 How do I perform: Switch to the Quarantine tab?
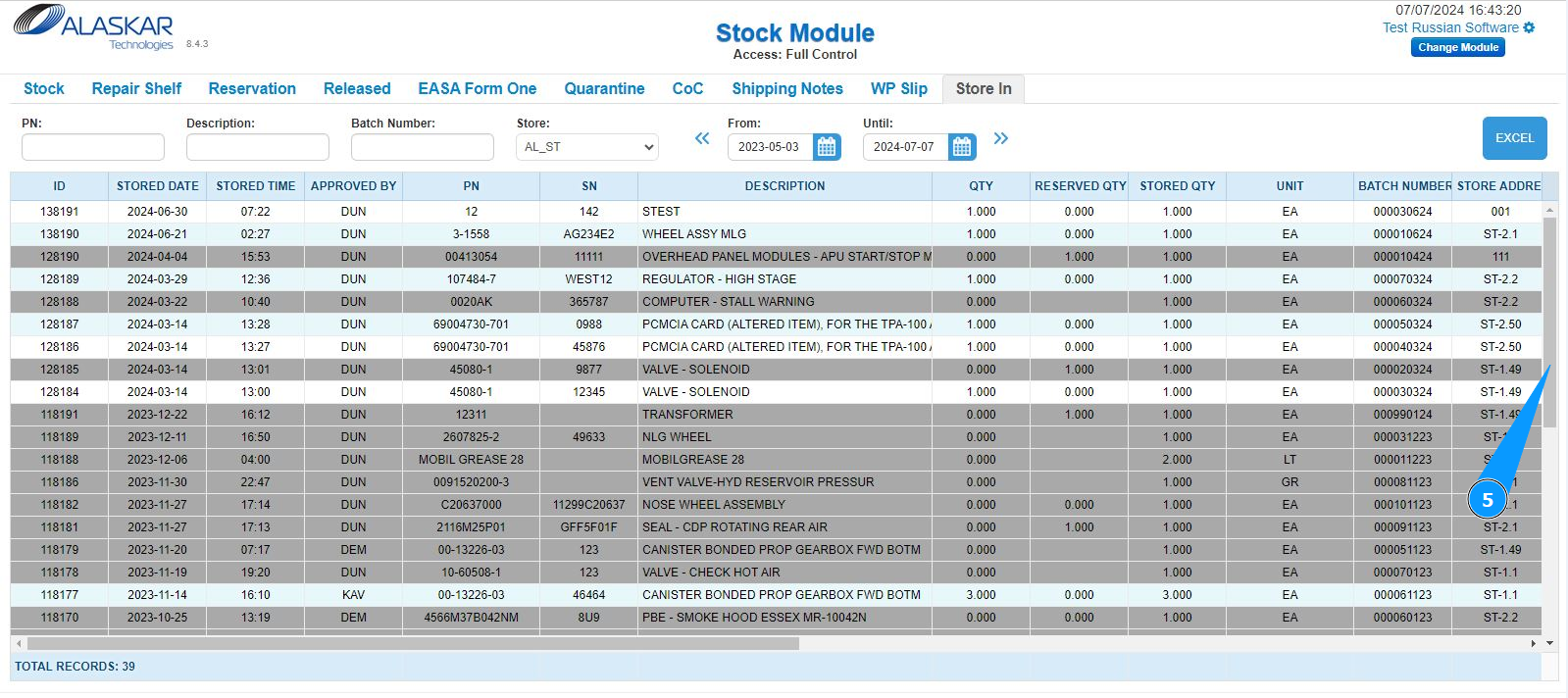point(604,88)
